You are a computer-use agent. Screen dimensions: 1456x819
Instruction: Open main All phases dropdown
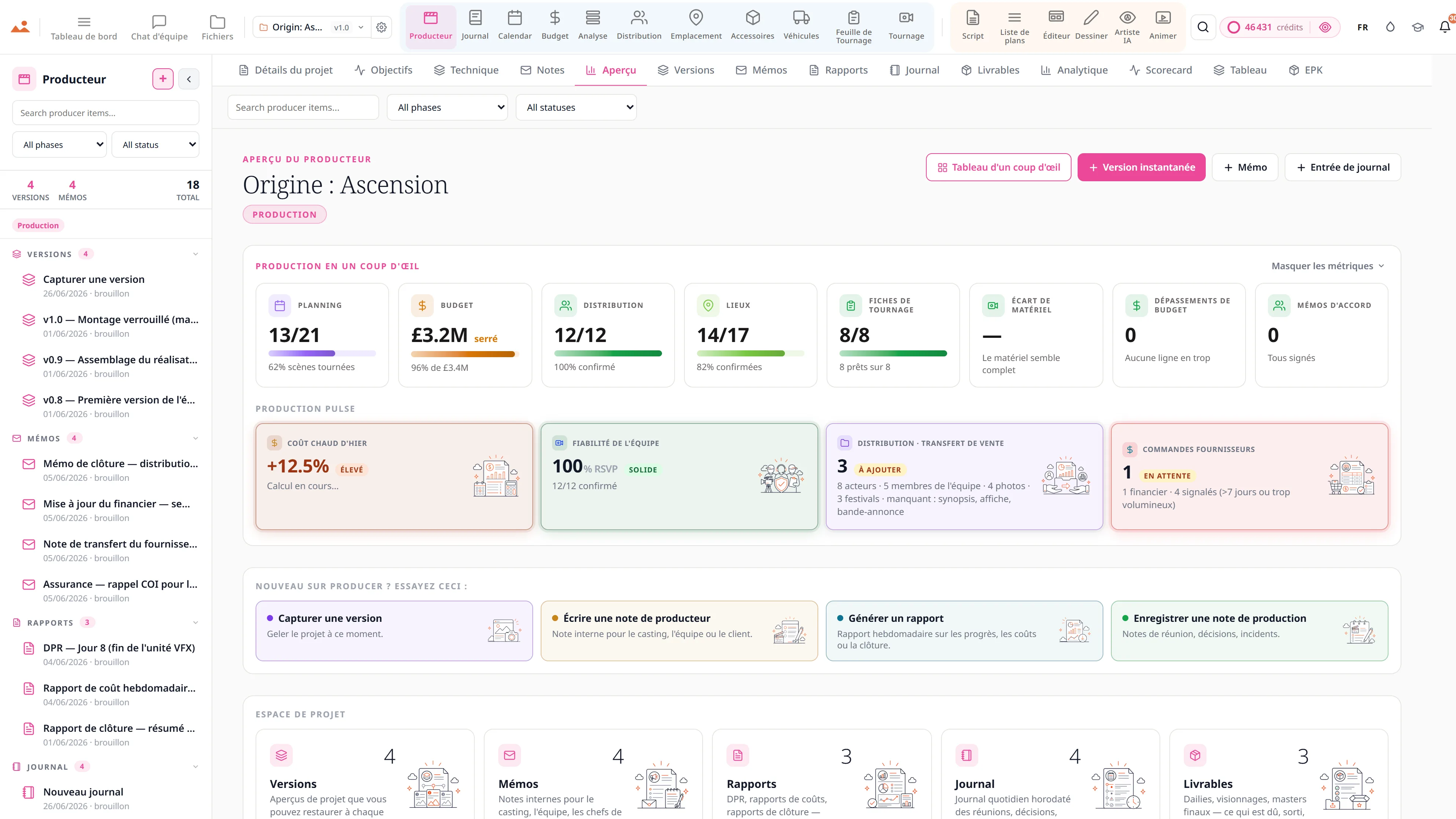coord(447,107)
